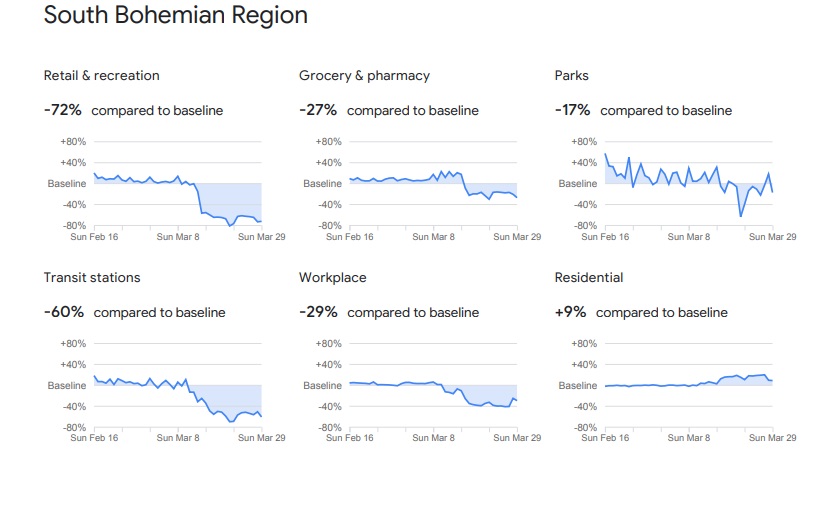Select the Retail & recreation title

click(x=101, y=76)
